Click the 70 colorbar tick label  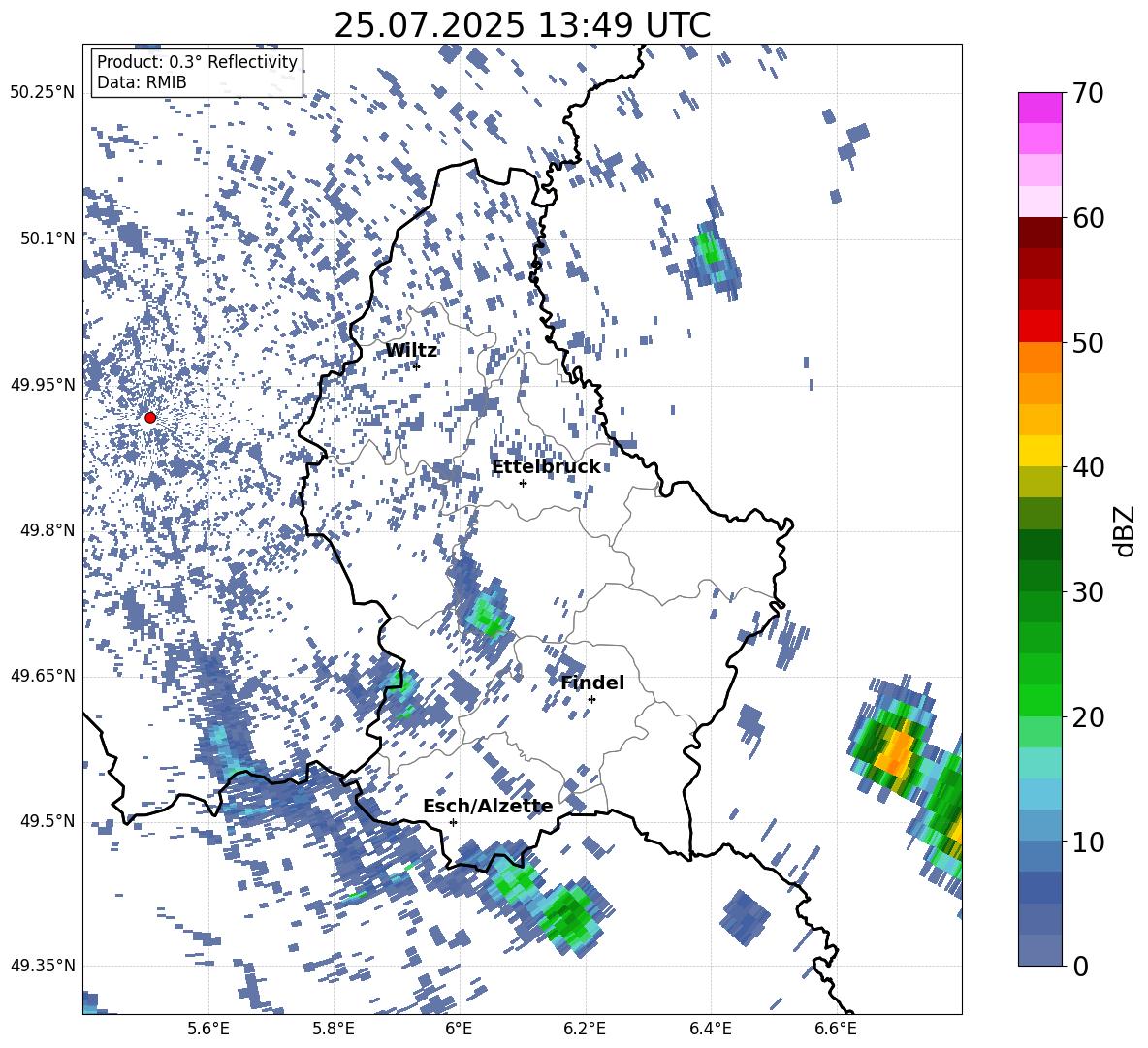[1089, 93]
